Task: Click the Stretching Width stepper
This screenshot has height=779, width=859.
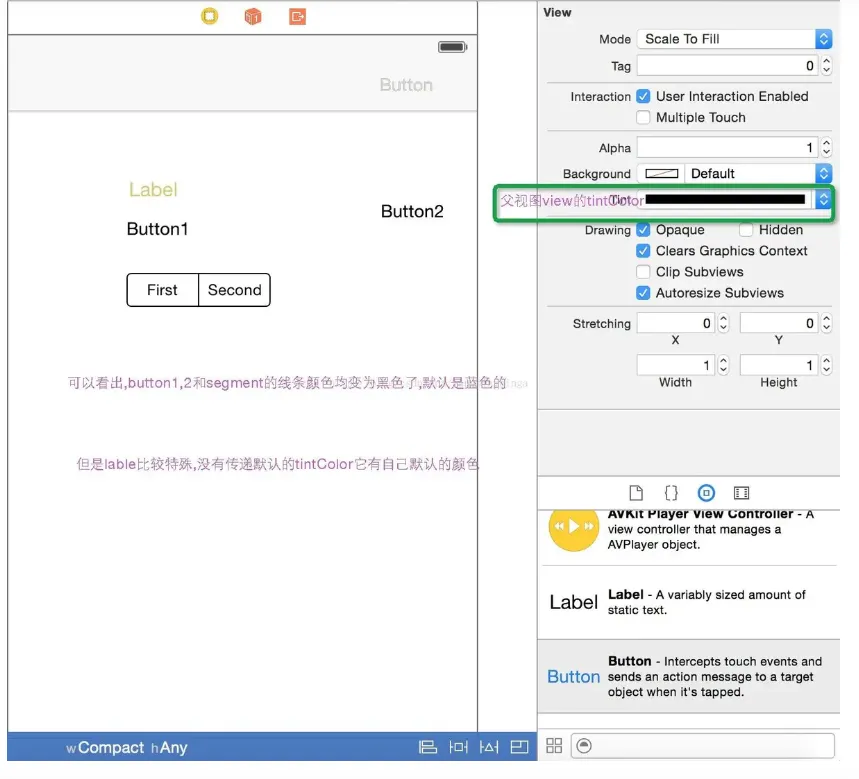Action: tap(723, 365)
